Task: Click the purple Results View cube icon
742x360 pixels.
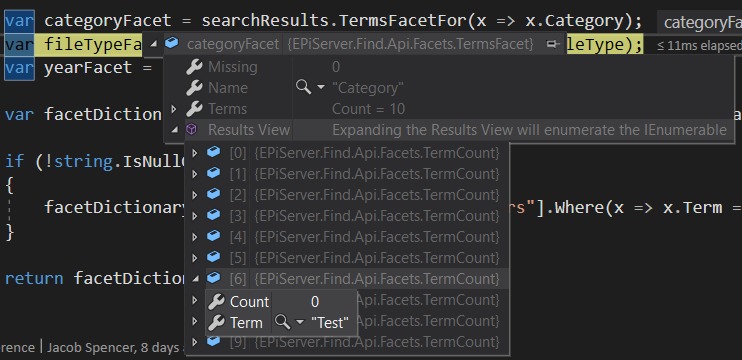Action: pyautogui.click(x=191, y=130)
